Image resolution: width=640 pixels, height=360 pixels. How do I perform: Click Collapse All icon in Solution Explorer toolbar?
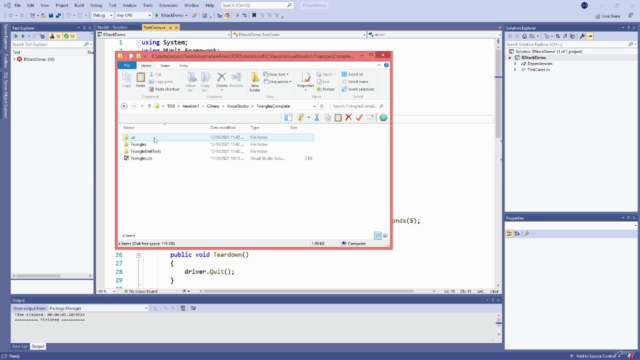565,36
